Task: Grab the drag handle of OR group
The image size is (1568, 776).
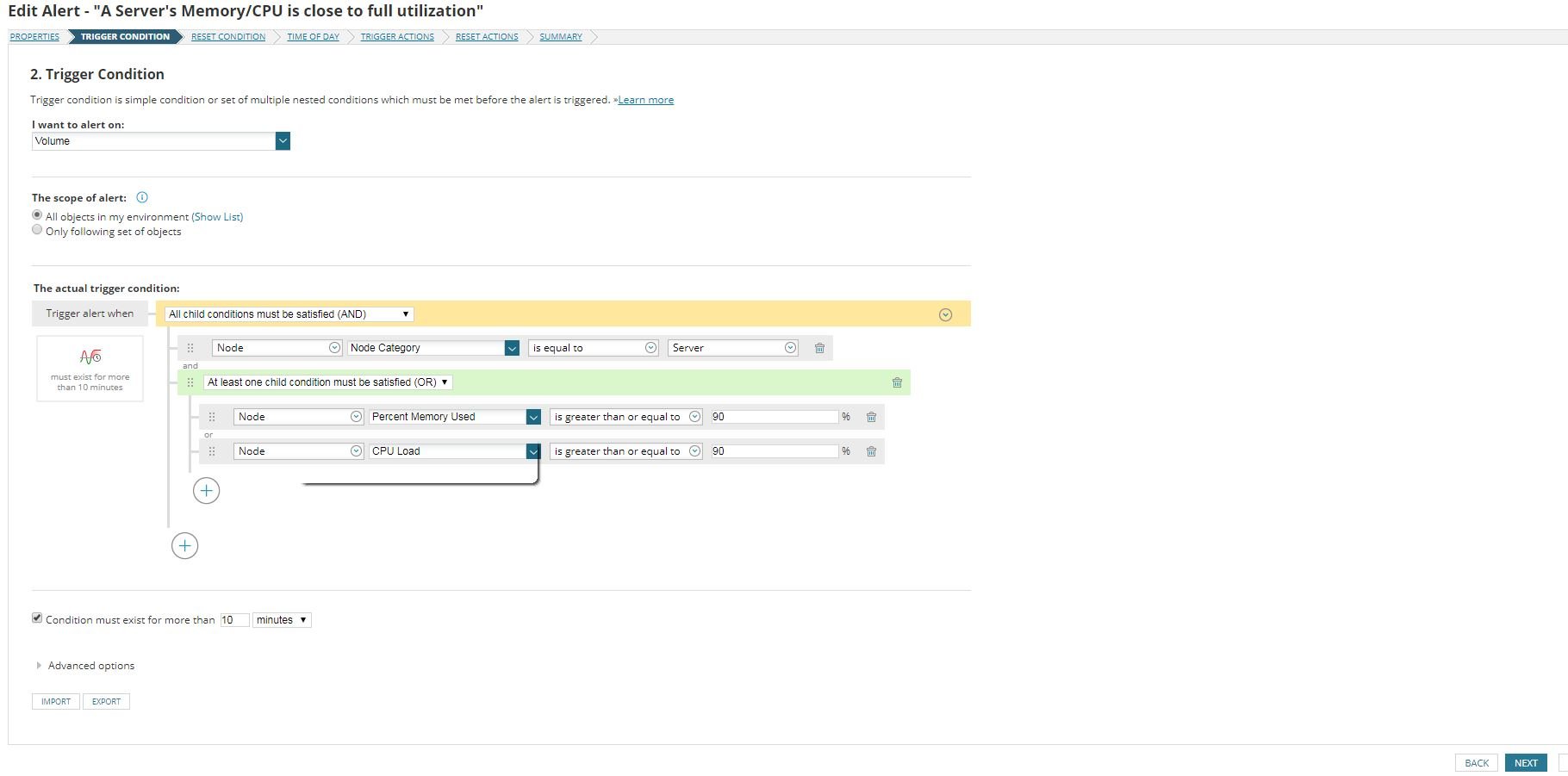Action: click(x=190, y=382)
